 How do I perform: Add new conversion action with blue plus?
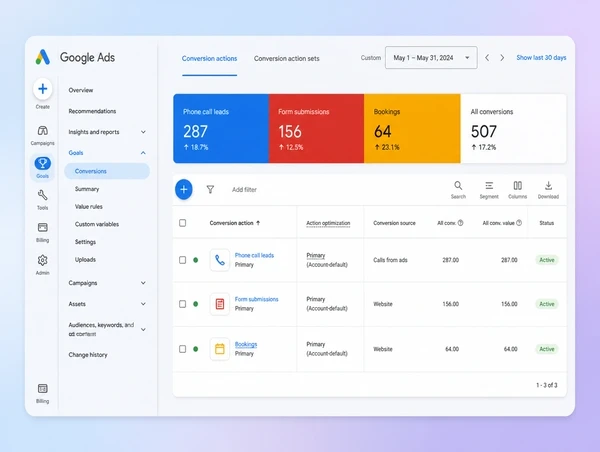tap(184, 189)
